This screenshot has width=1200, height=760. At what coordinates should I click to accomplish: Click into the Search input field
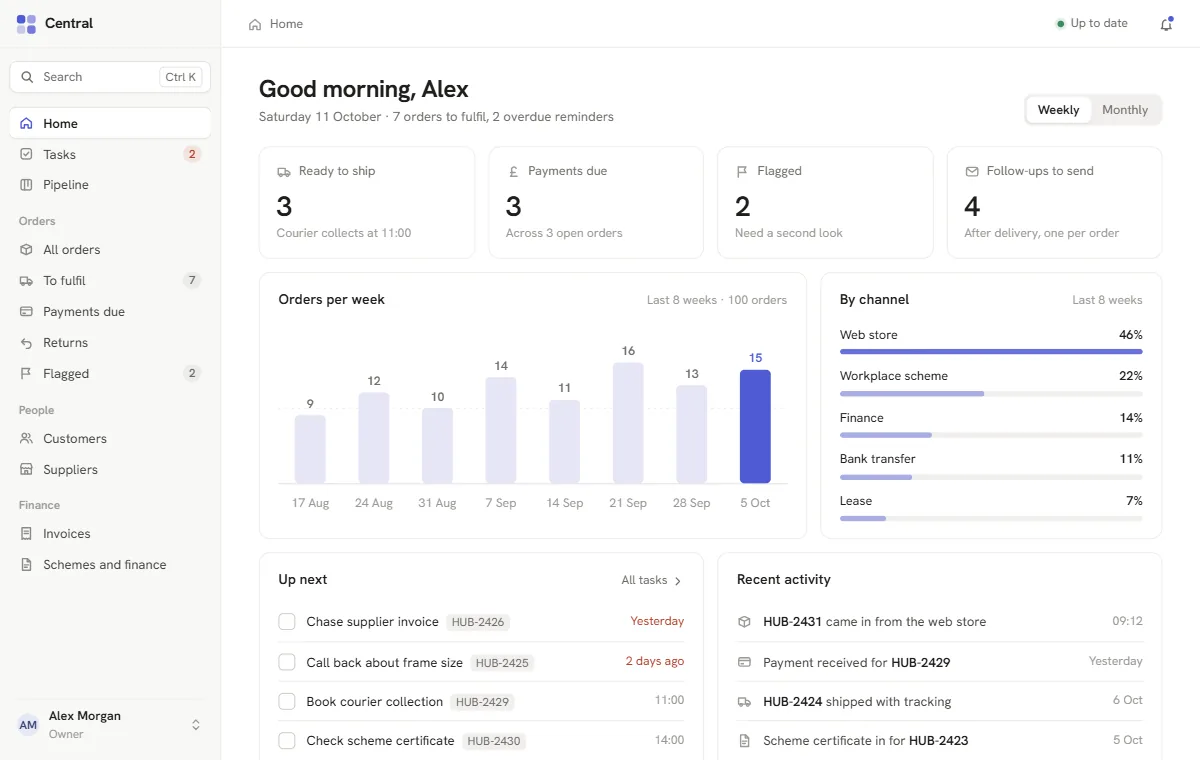(x=110, y=77)
